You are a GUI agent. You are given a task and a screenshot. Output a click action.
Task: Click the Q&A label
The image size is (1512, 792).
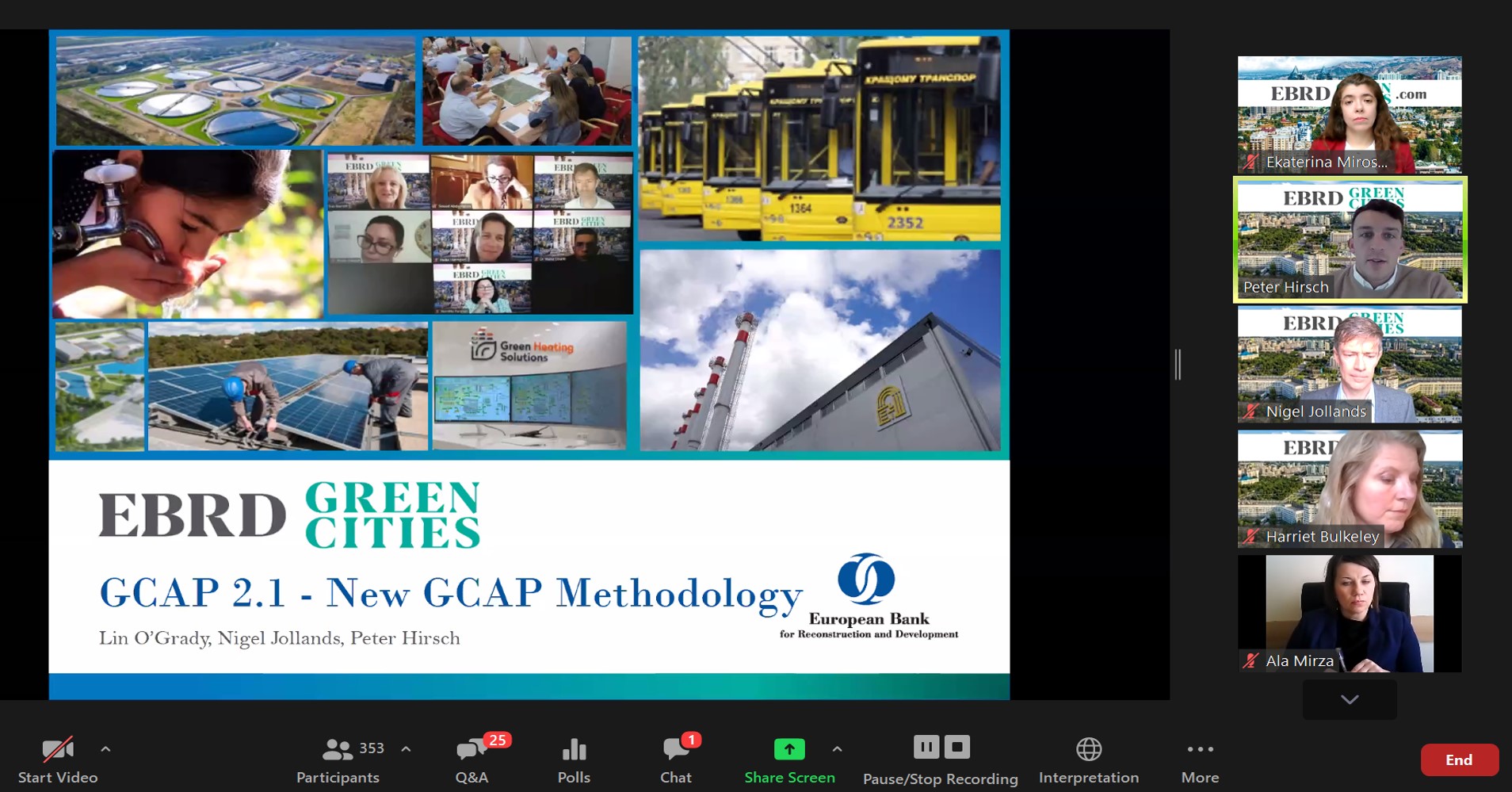pyautogui.click(x=472, y=778)
